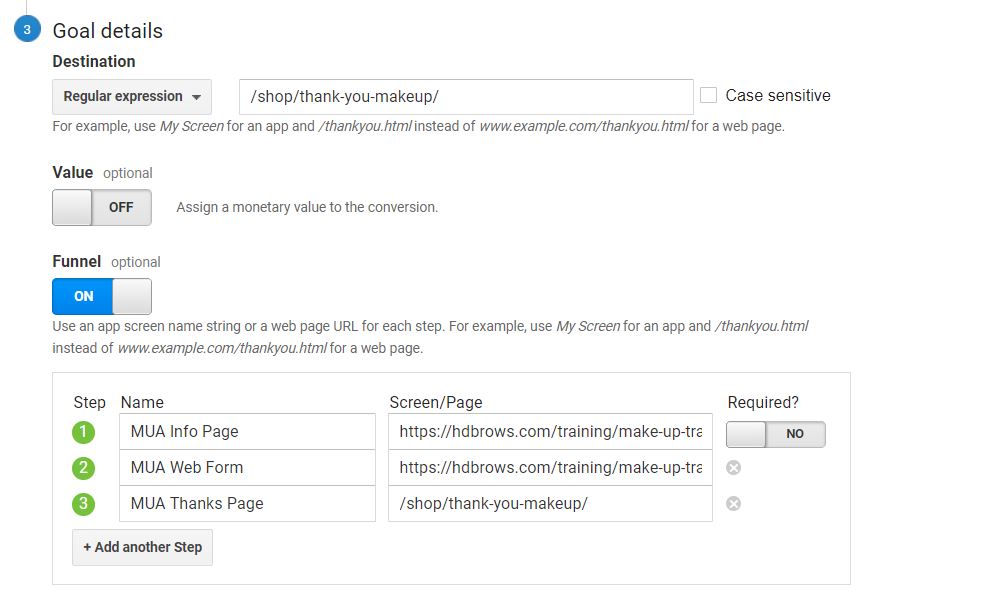Edit the MUA Web Form name field
This screenshot has width=985, height=591.
(x=247, y=468)
